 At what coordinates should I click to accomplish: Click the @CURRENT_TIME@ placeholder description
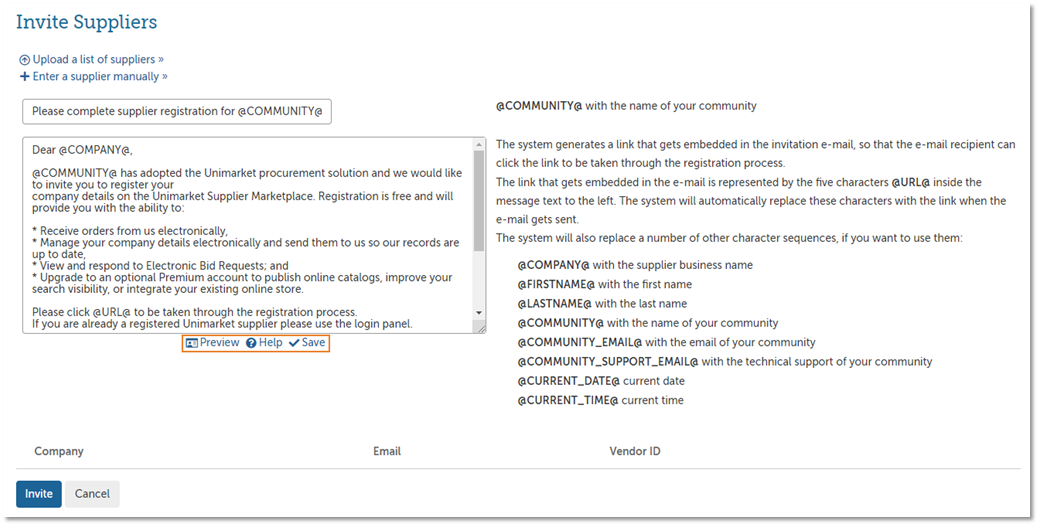(x=600, y=400)
